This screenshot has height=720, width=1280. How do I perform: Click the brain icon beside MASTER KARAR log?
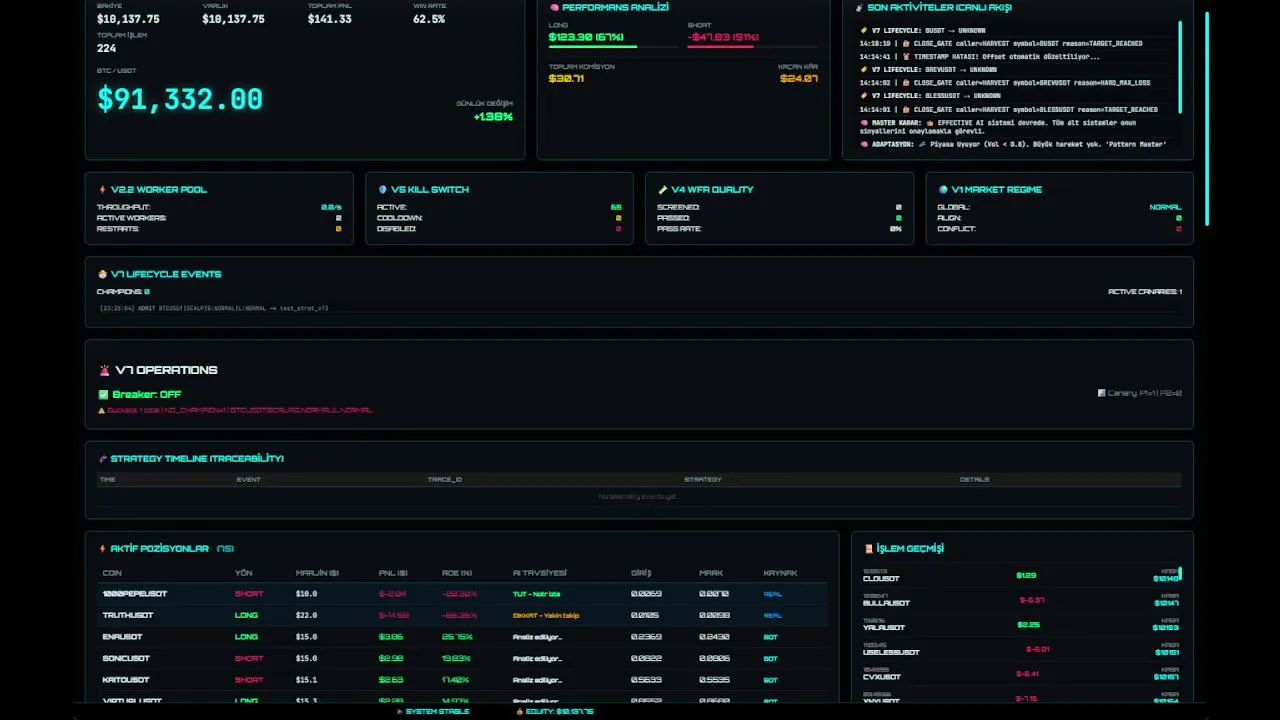[864, 122]
